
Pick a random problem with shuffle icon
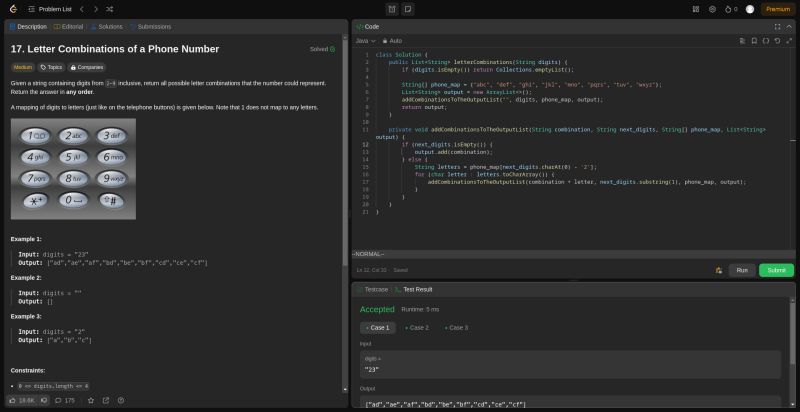point(110,9)
